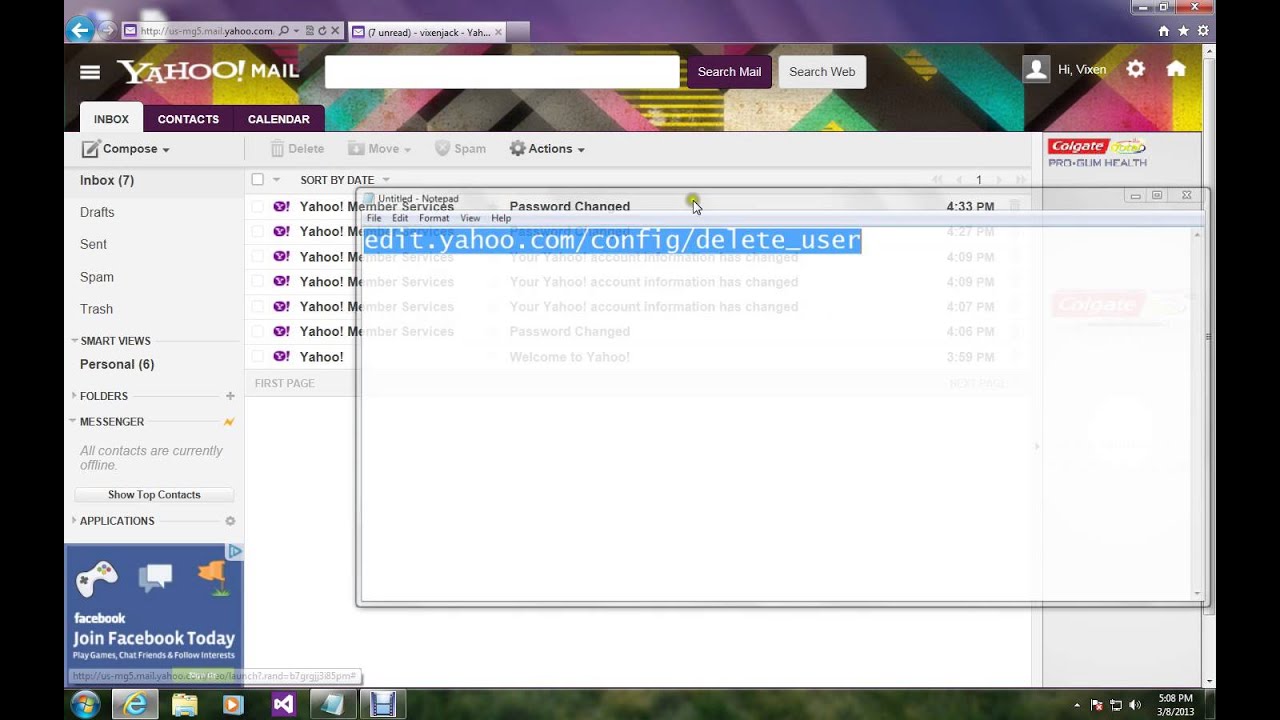Click the Yahoo! Mail logo
The height and width of the screenshot is (720, 1280).
click(208, 71)
